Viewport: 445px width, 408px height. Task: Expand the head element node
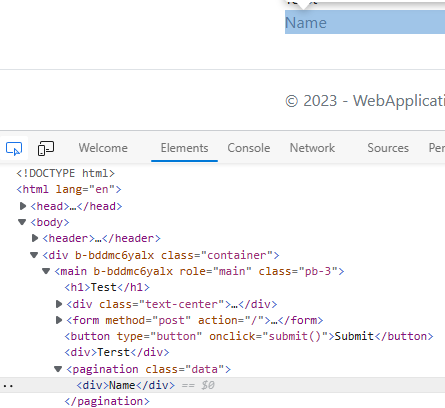[x=23, y=206]
